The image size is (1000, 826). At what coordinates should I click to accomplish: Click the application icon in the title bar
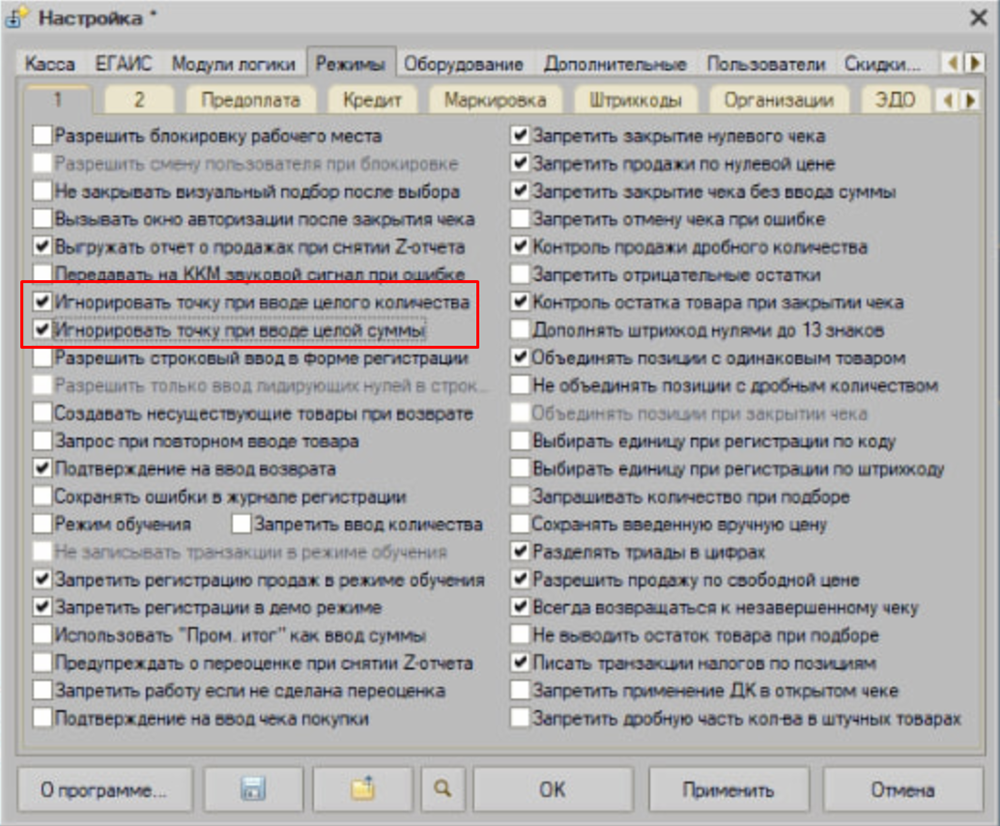coord(18,17)
